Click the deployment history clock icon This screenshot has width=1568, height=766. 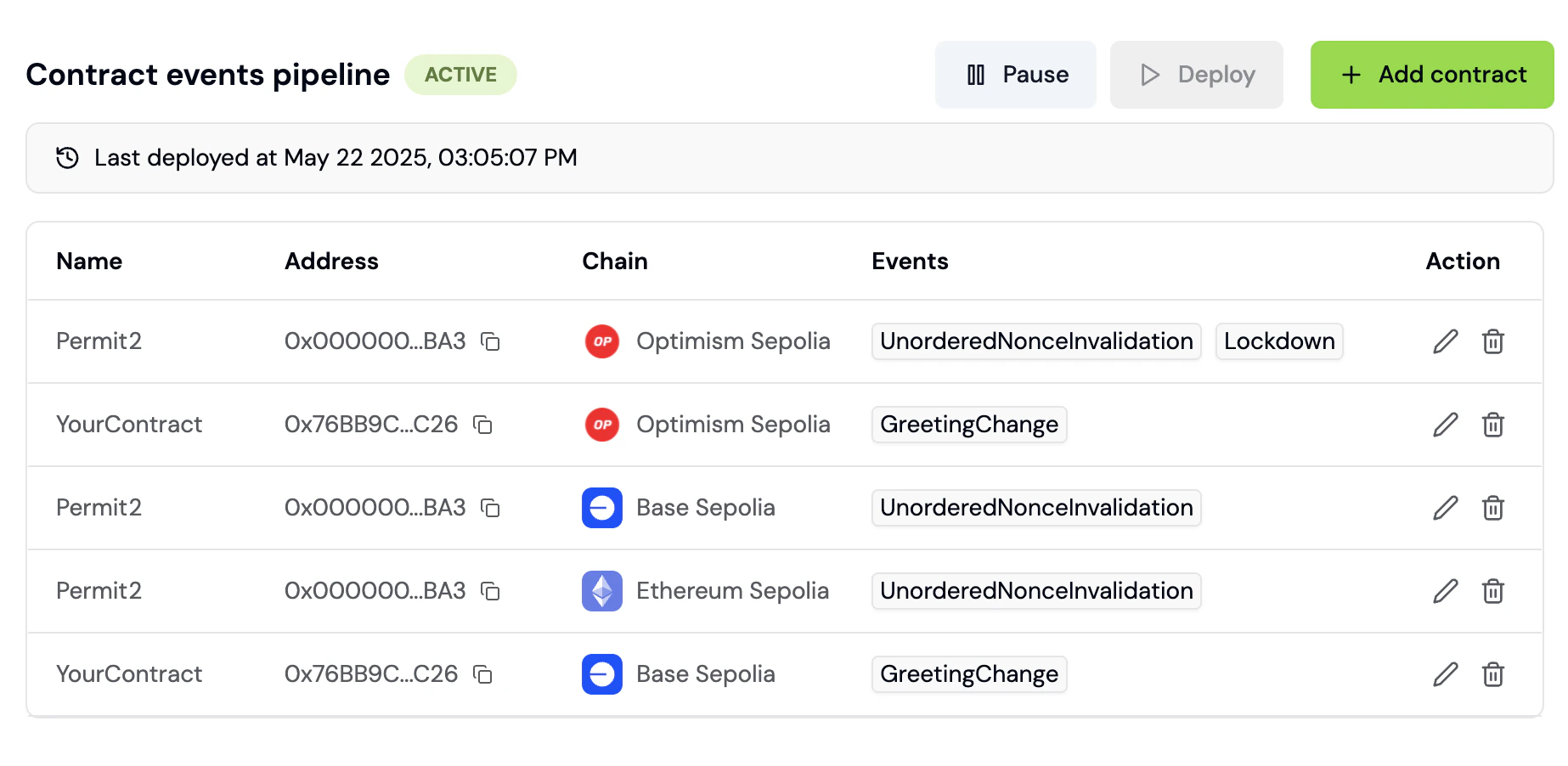click(66, 158)
